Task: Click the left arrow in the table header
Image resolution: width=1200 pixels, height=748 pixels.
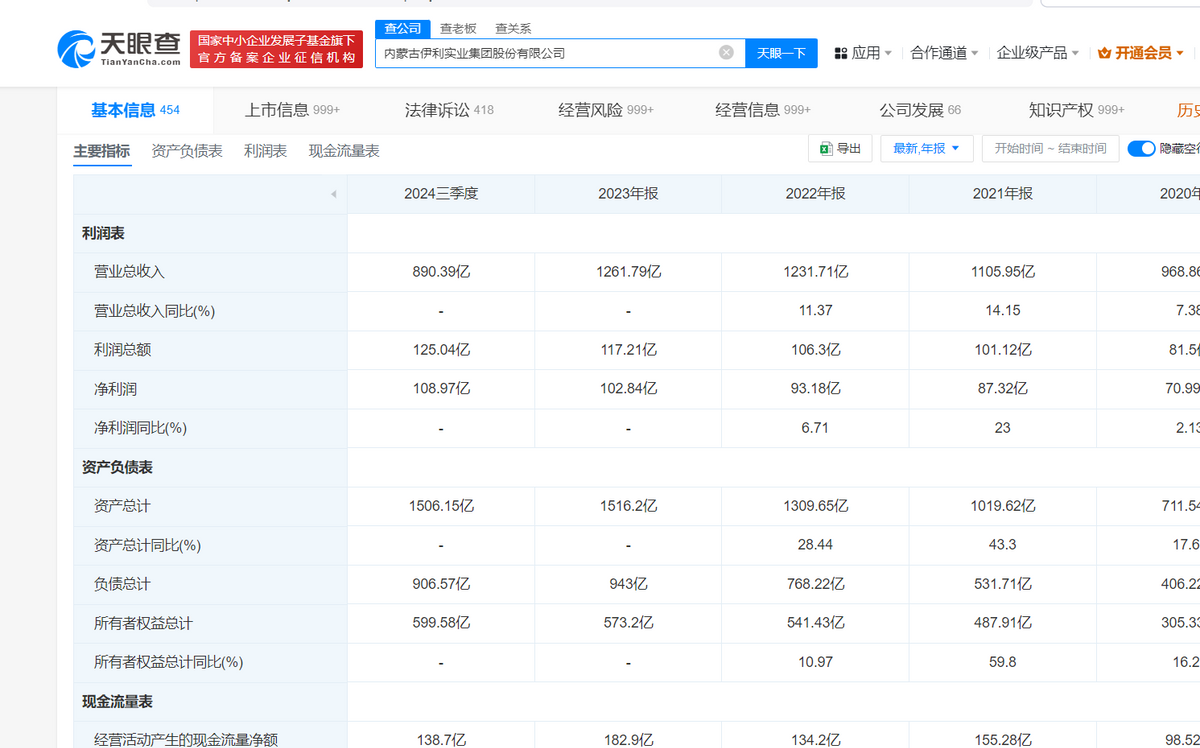Action: click(333, 194)
